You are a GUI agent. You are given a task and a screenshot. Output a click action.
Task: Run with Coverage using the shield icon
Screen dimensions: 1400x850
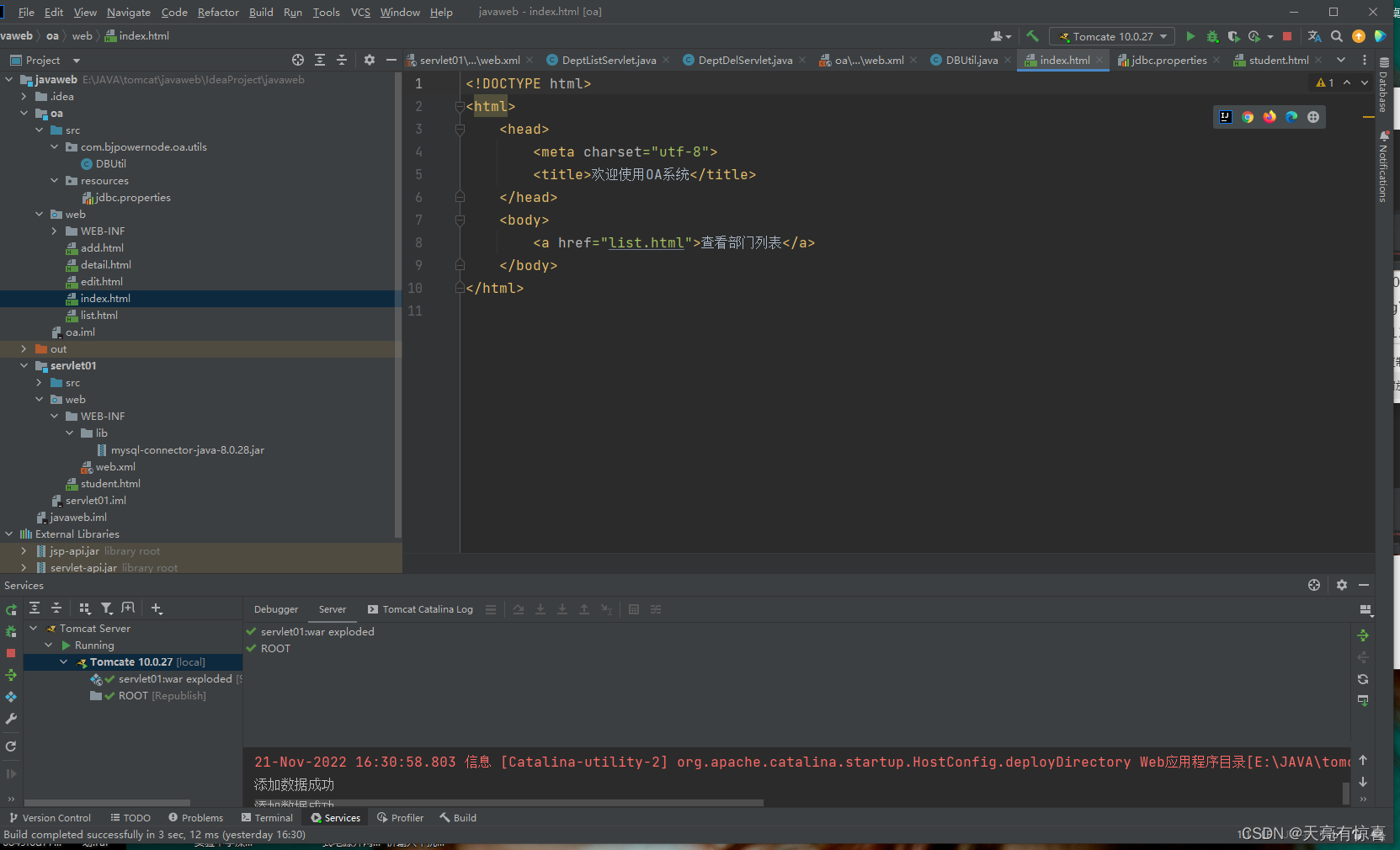(x=1233, y=36)
